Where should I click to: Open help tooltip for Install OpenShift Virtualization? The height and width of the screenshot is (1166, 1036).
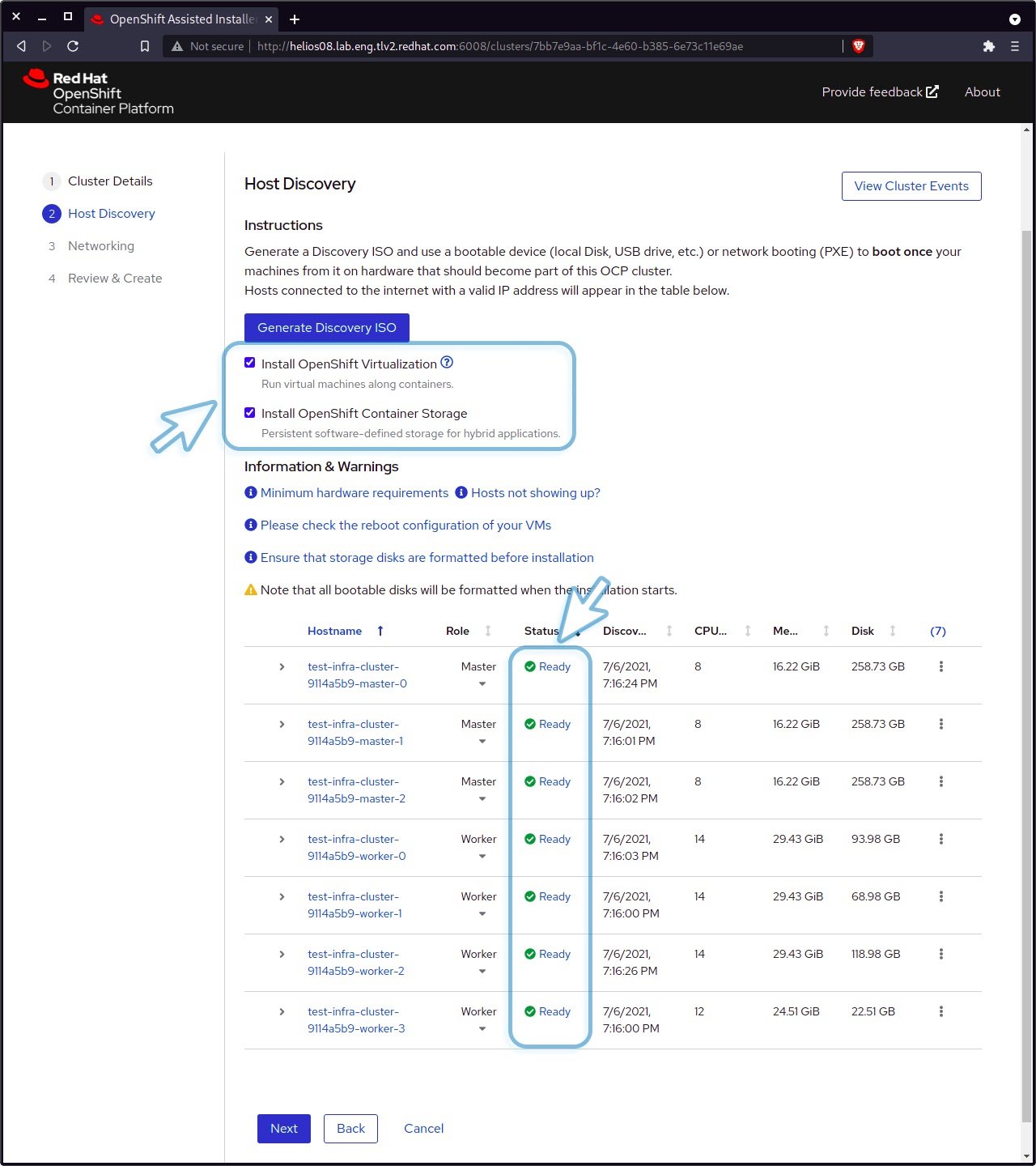pyautogui.click(x=447, y=363)
